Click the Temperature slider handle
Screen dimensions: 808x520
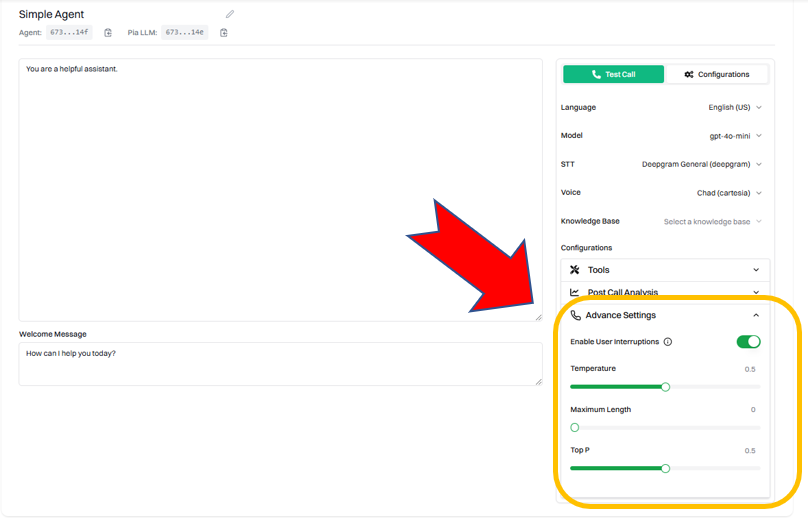tap(665, 387)
